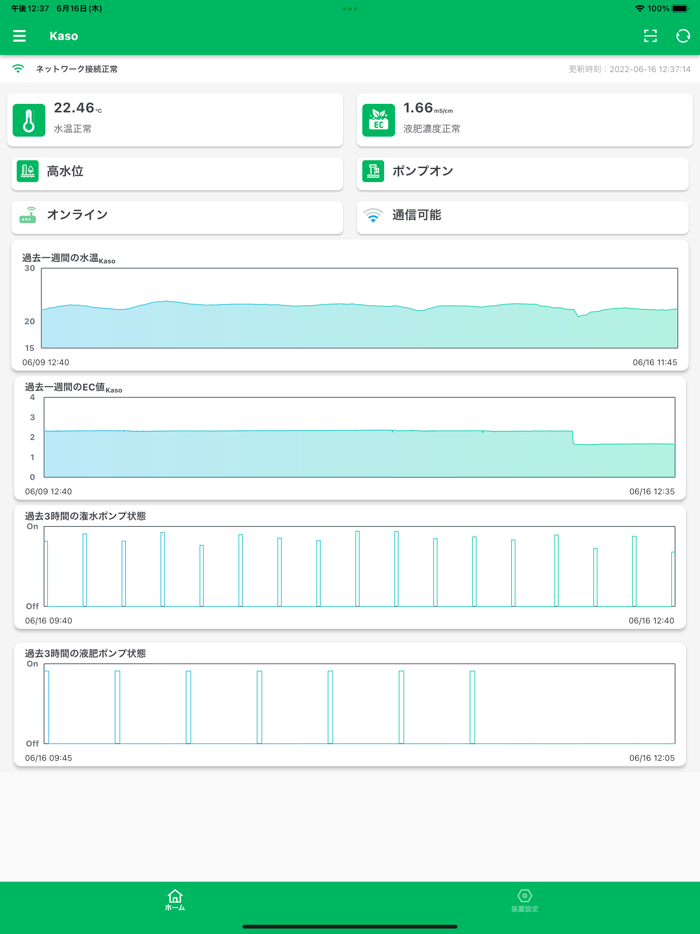This screenshot has width=700, height=934.
Task: Click inside the weekly water temperature chart
Action: coord(359,308)
